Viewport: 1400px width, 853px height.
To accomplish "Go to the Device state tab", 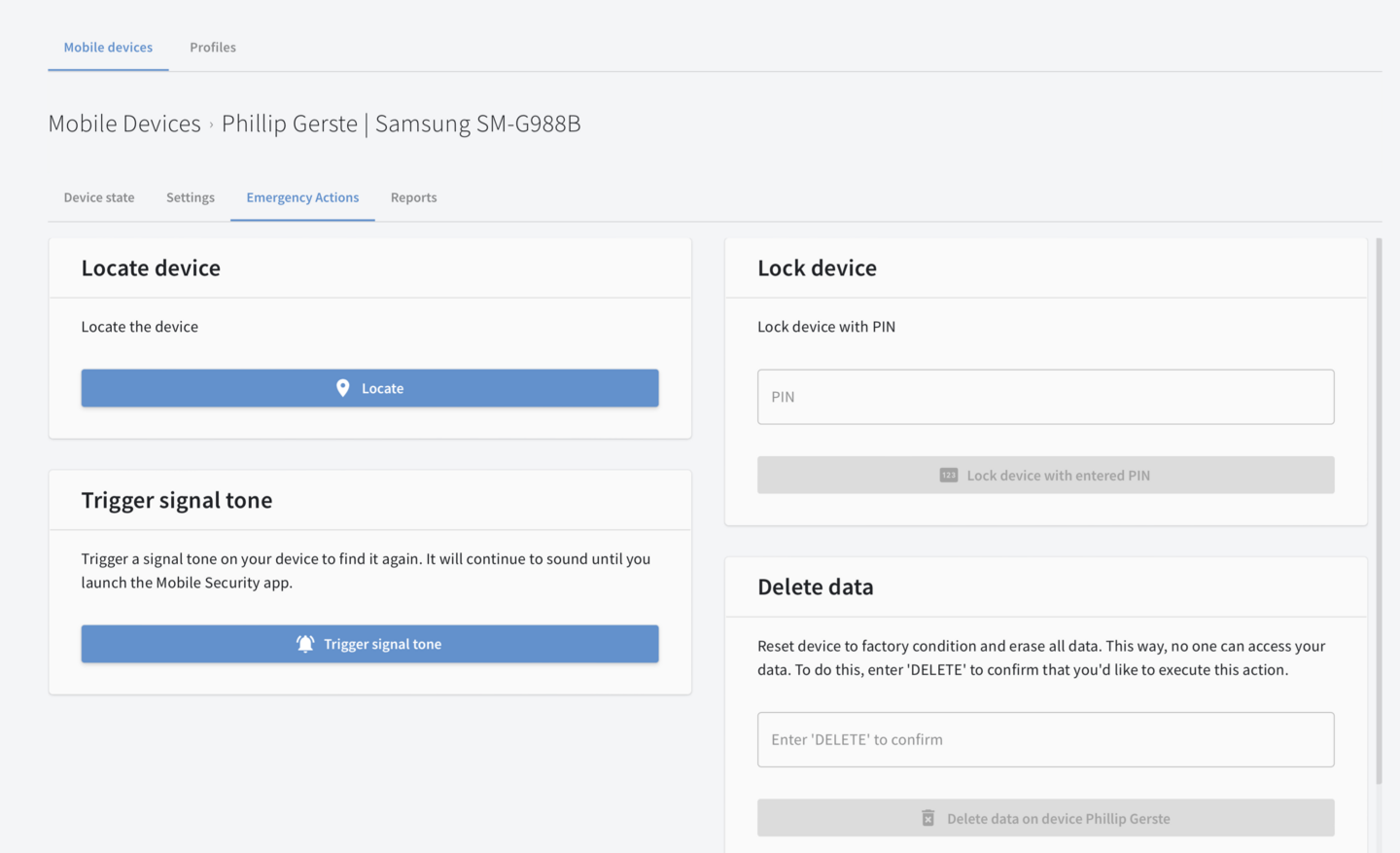I will (x=99, y=197).
